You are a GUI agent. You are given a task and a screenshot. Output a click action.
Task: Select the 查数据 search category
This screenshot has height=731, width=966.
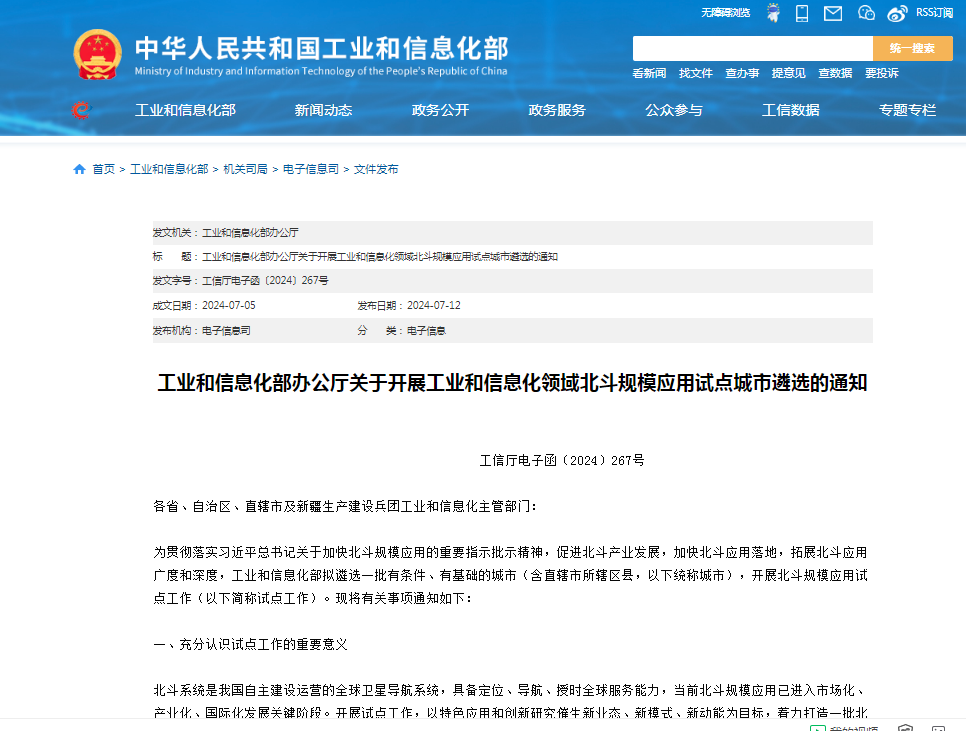[x=835, y=73]
